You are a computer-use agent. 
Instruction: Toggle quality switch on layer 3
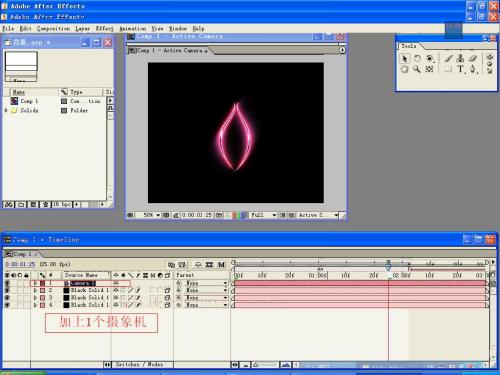point(131,298)
